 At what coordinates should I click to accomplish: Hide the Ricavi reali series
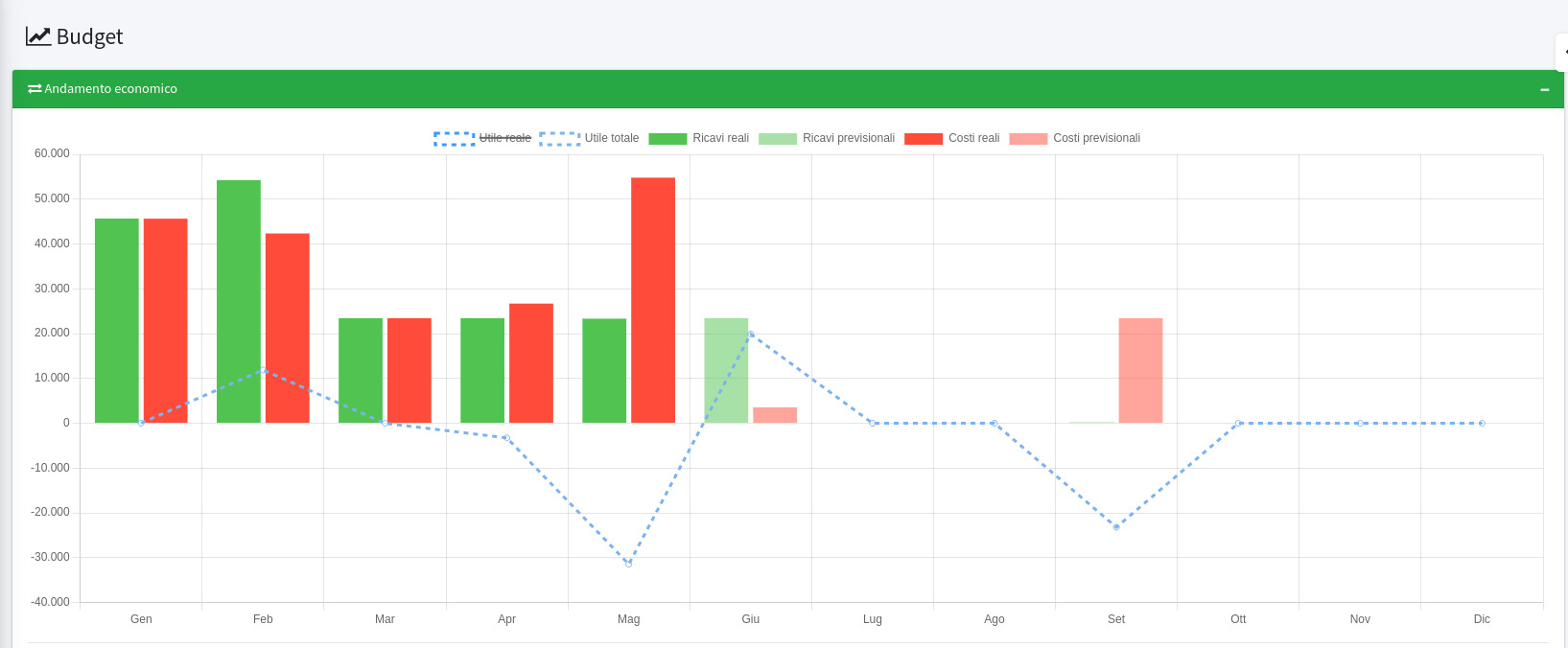[719, 138]
